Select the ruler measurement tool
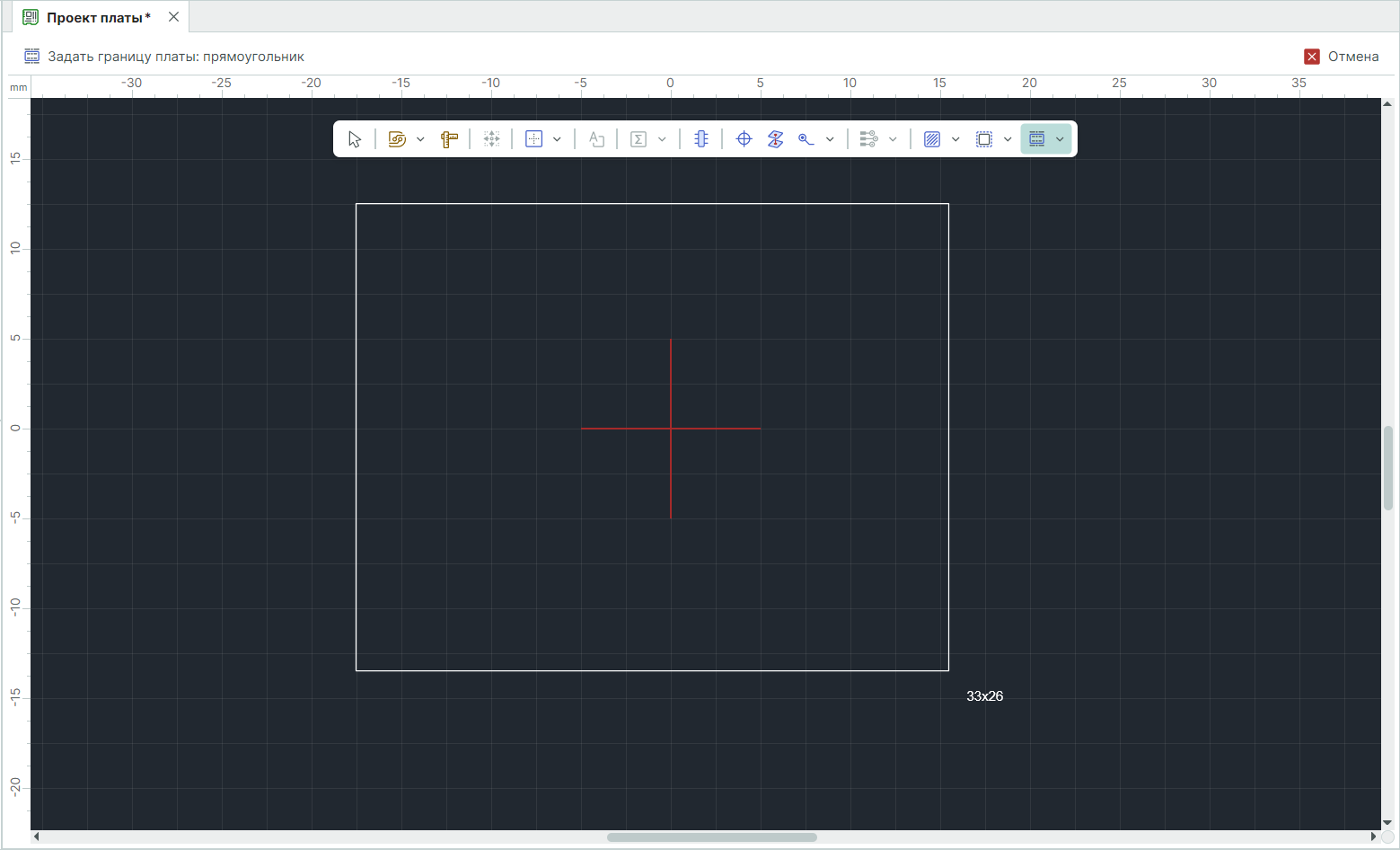The height and width of the screenshot is (850, 1400). 449,139
